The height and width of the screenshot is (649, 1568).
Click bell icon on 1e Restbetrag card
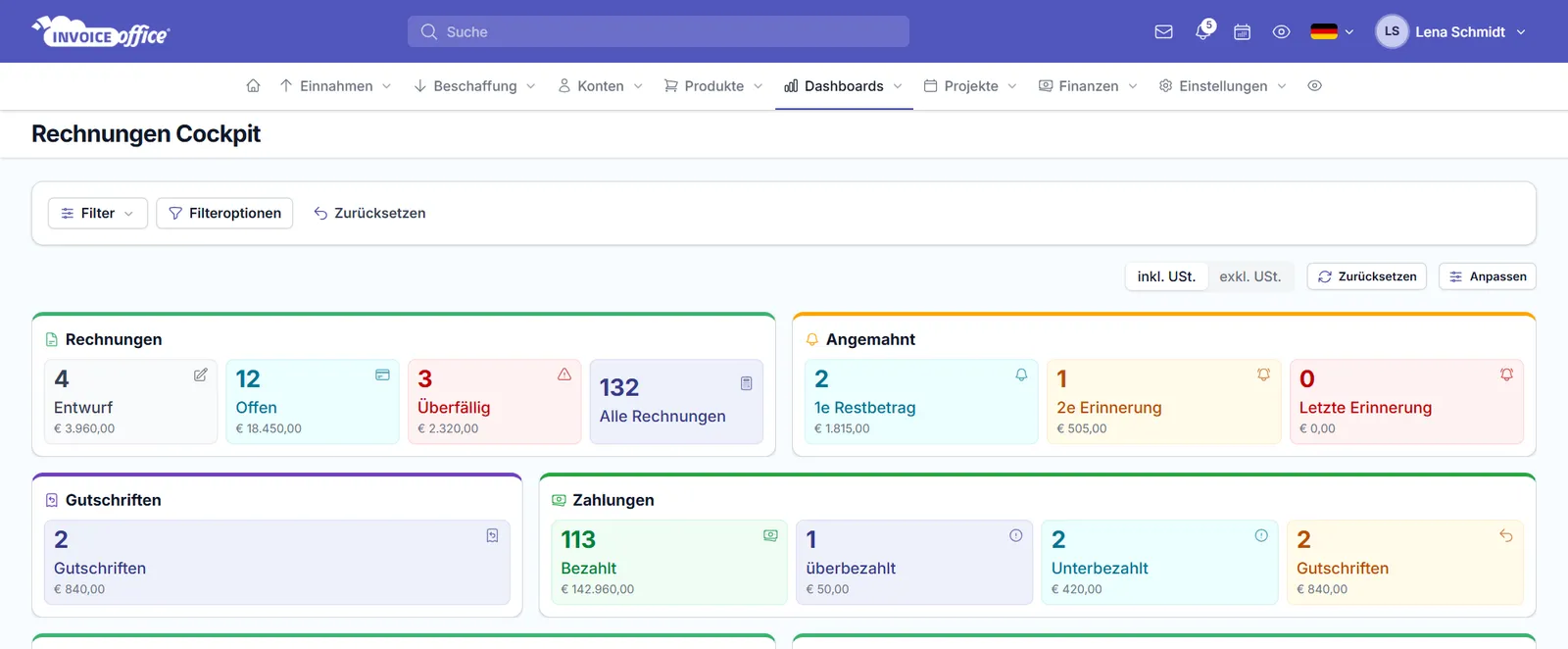(x=1021, y=374)
